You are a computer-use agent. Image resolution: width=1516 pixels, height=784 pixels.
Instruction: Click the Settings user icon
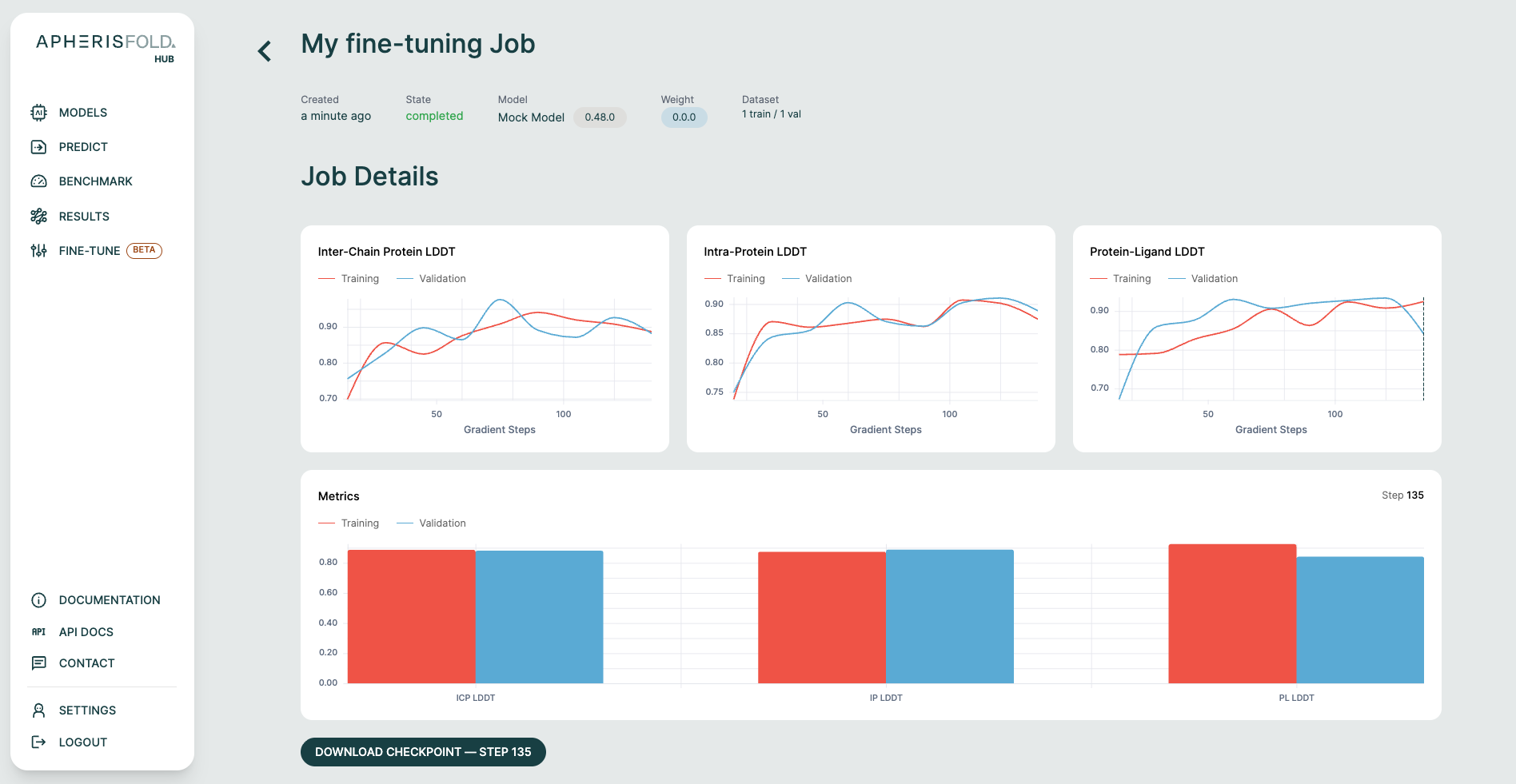pos(38,710)
